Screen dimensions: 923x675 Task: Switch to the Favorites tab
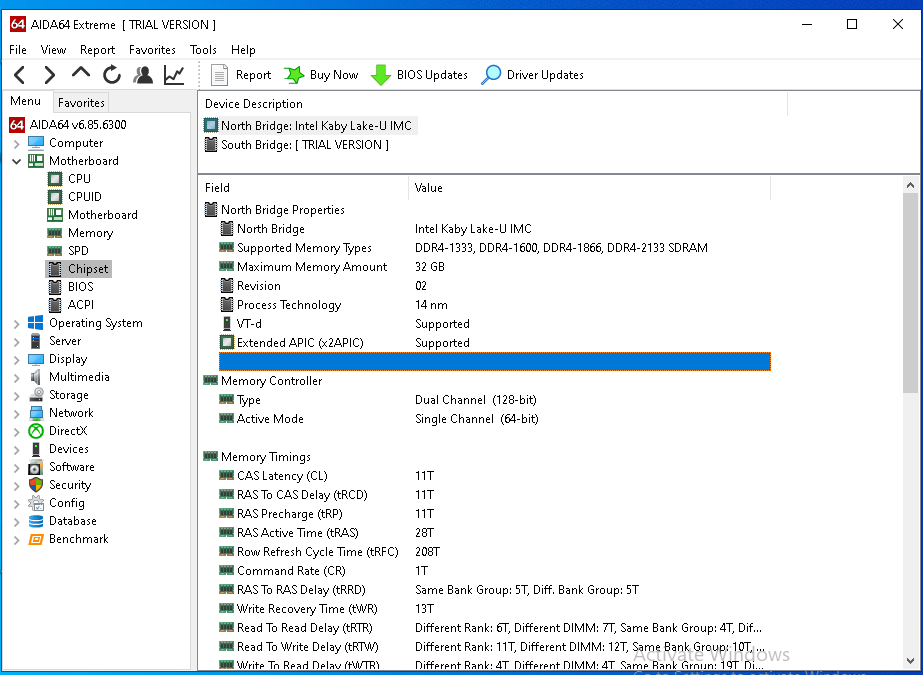[81, 102]
